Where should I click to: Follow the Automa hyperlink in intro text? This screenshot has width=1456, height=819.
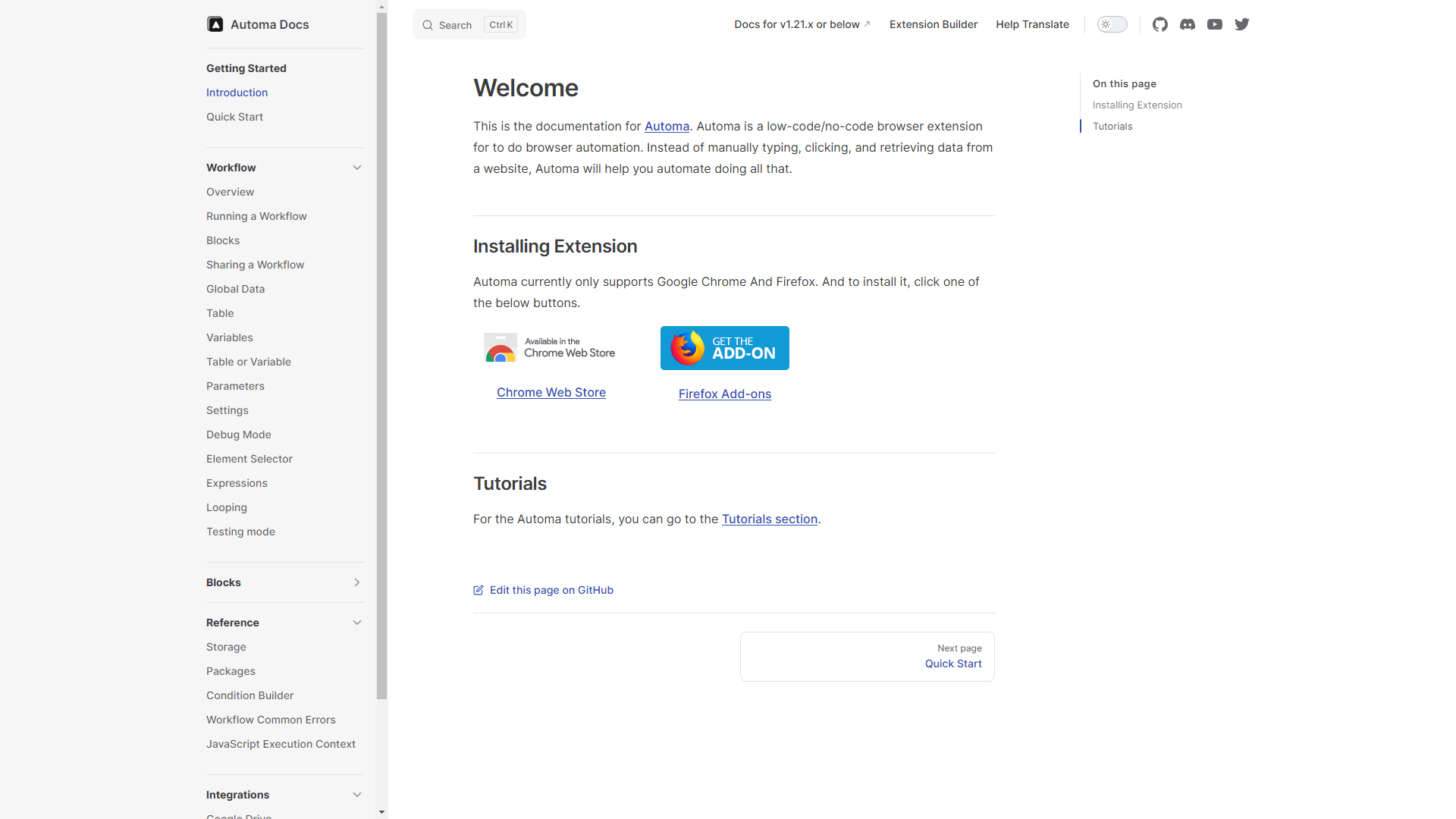coord(667,126)
